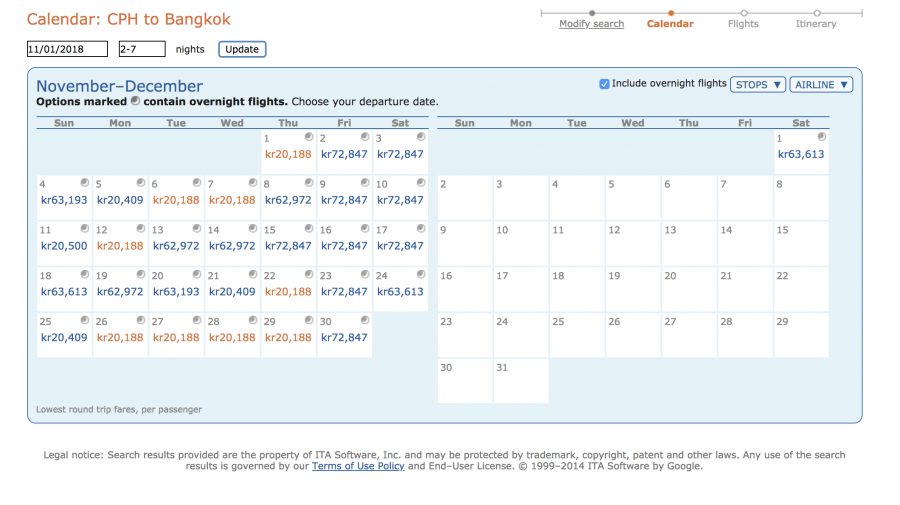Screen dimensions: 900x505
Task: Select kr20,188 fare on November 6
Action: pyautogui.click(x=176, y=200)
